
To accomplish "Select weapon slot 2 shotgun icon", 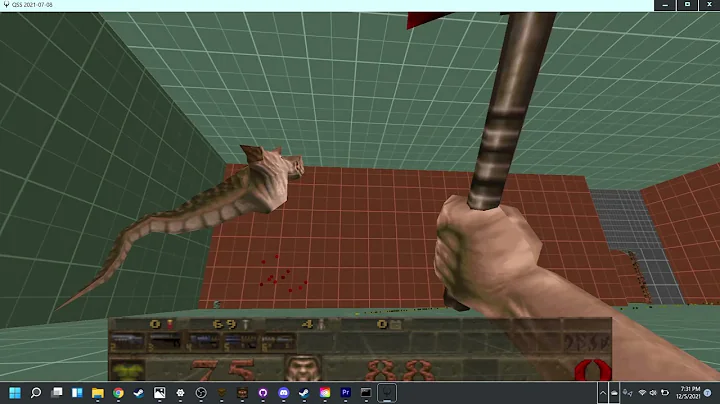I will (x=128, y=342).
